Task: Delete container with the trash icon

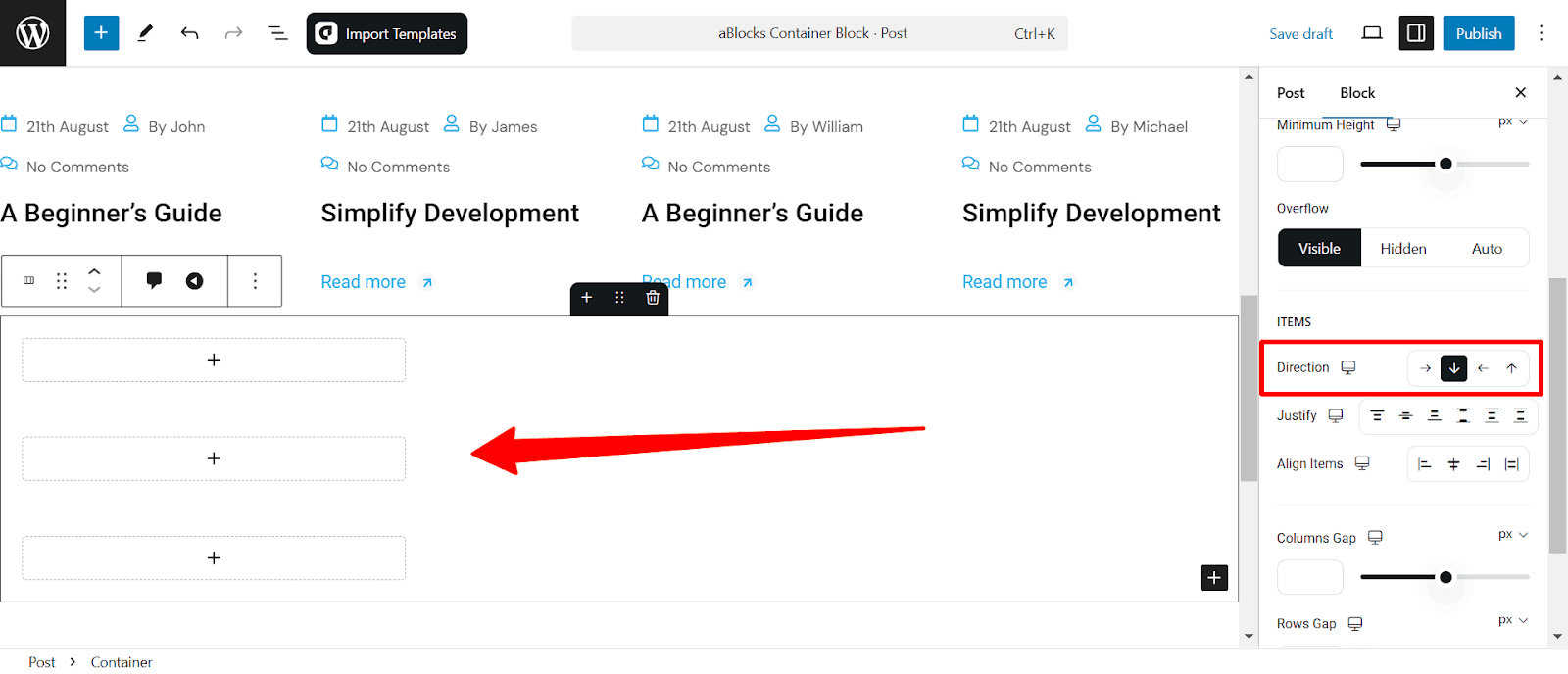Action: pyautogui.click(x=653, y=298)
